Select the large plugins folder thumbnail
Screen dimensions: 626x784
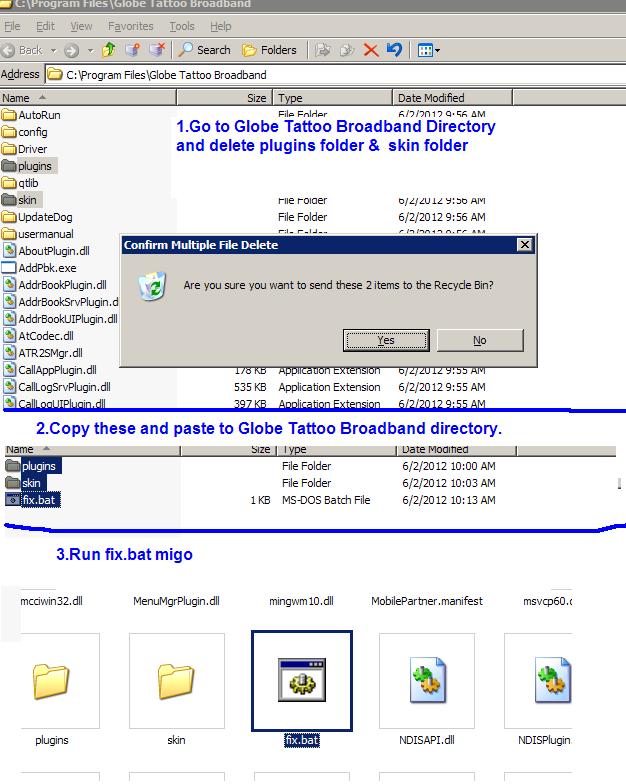pyautogui.click(x=52, y=681)
